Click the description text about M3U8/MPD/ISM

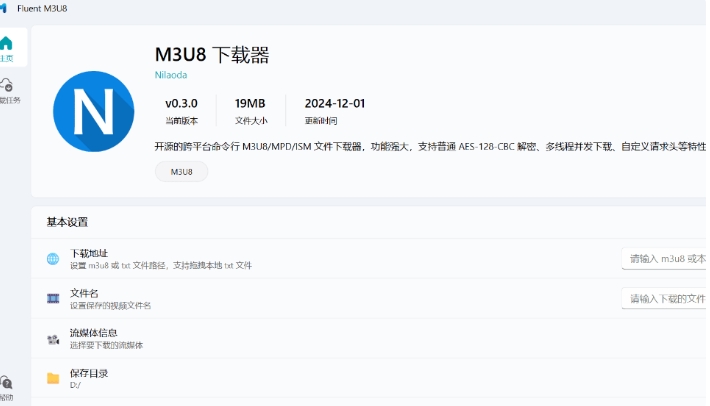coord(430,147)
